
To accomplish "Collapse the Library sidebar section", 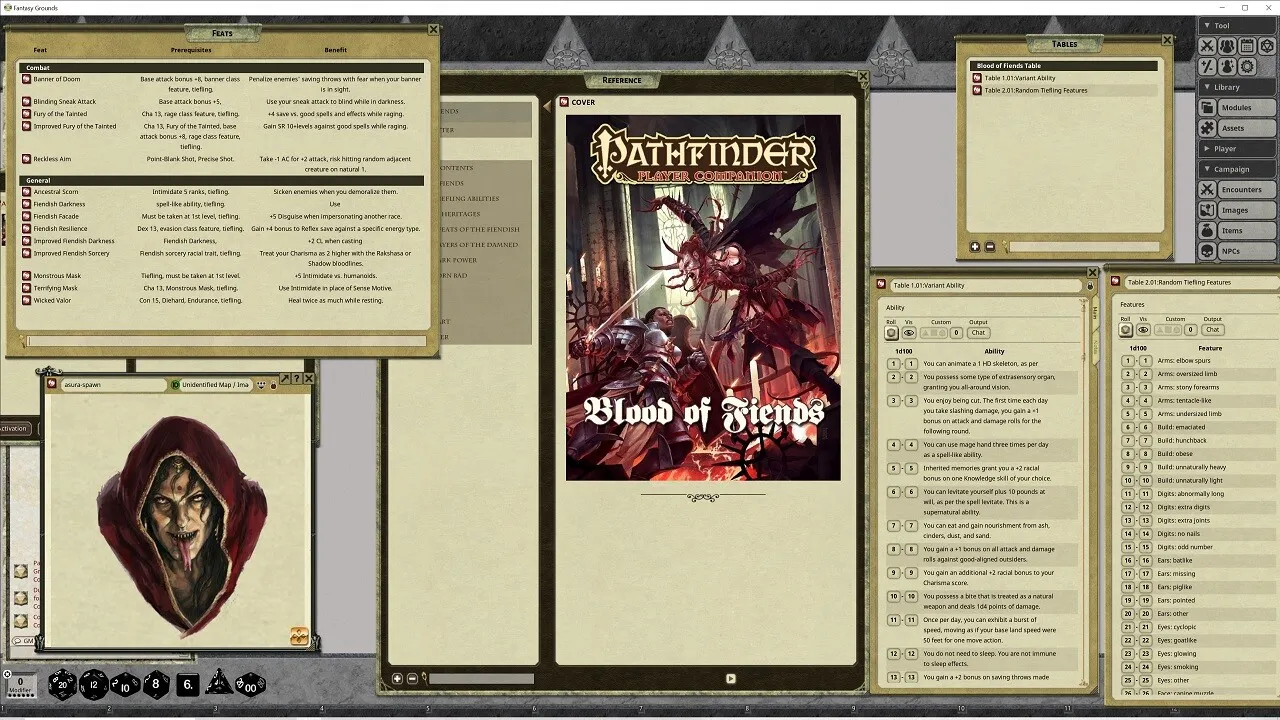I will (x=1239, y=87).
